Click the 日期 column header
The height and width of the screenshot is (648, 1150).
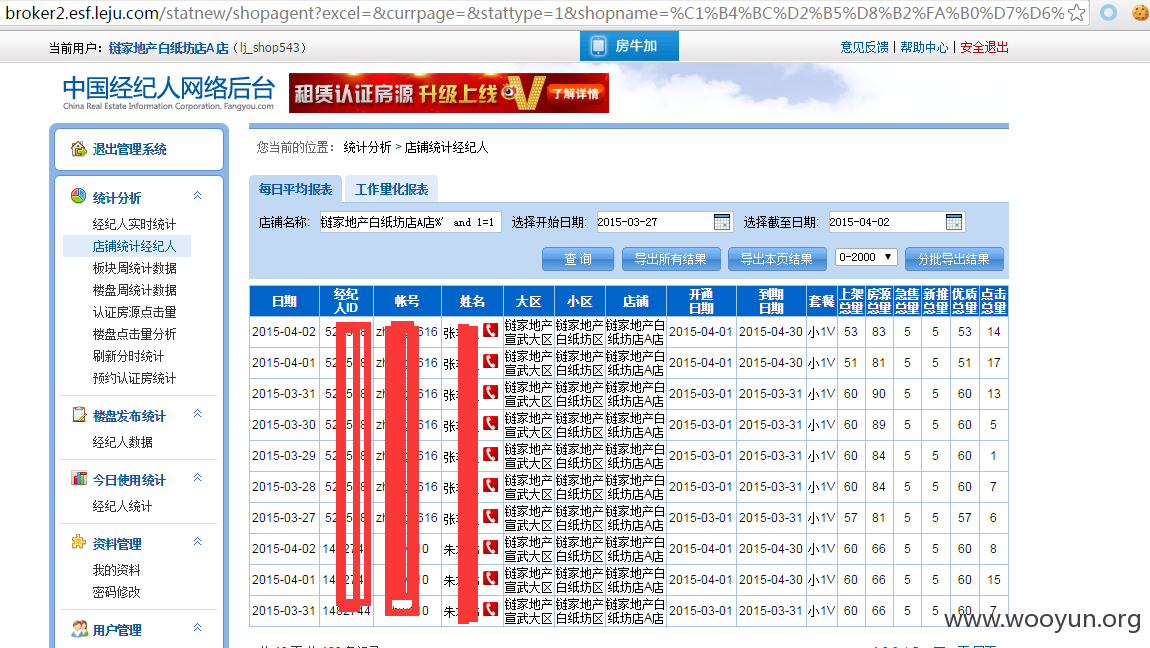(x=285, y=301)
